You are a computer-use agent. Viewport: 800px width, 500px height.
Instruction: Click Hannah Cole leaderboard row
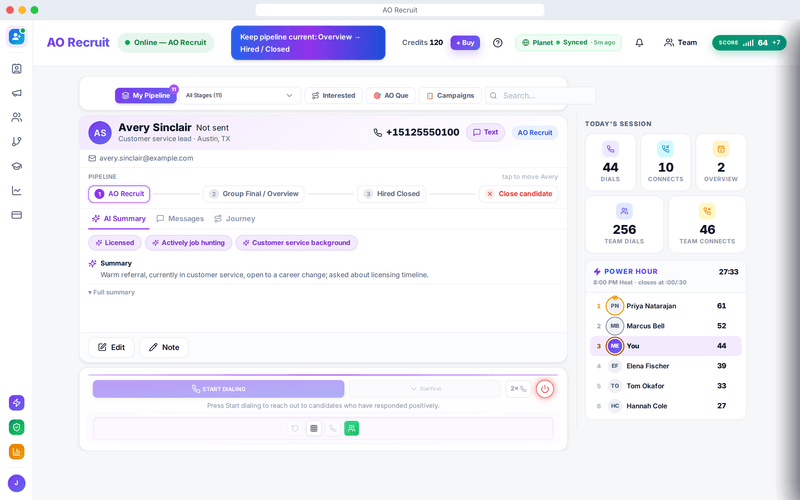[x=666, y=406]
